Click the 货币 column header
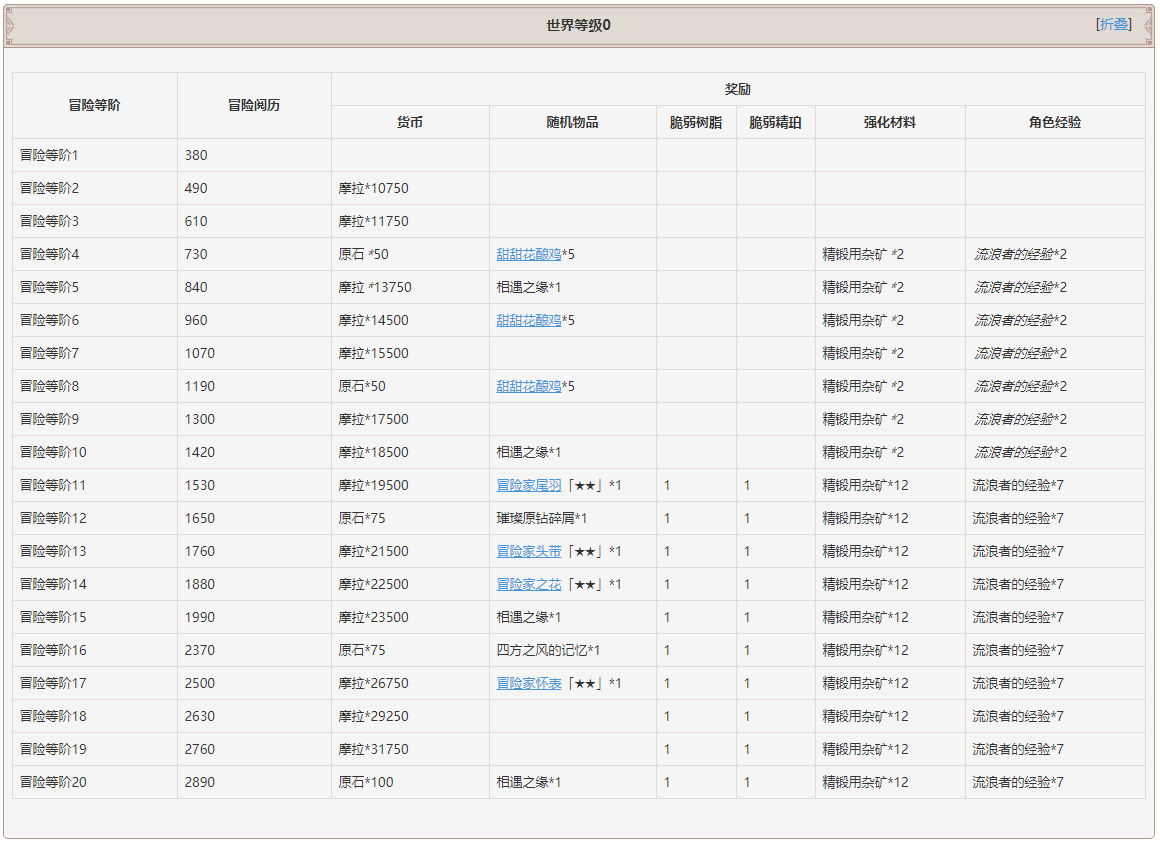Image resolution: width=1160 pixels, height=841 pixels. click(x=410, y=122)
